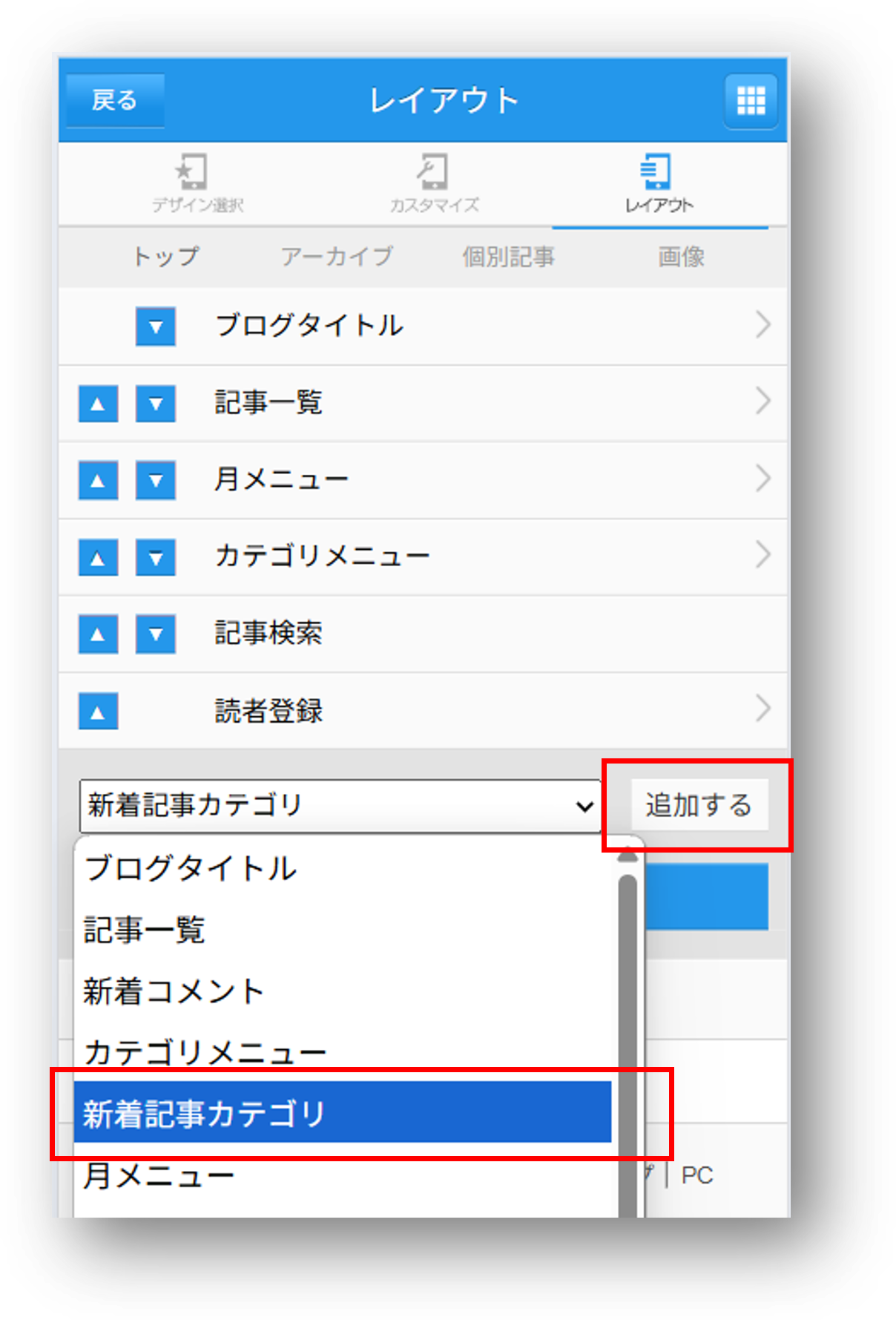Move 記事一覧 up with arrow
The width and height of the screenshot is (896, 1323).
(98, 404)
